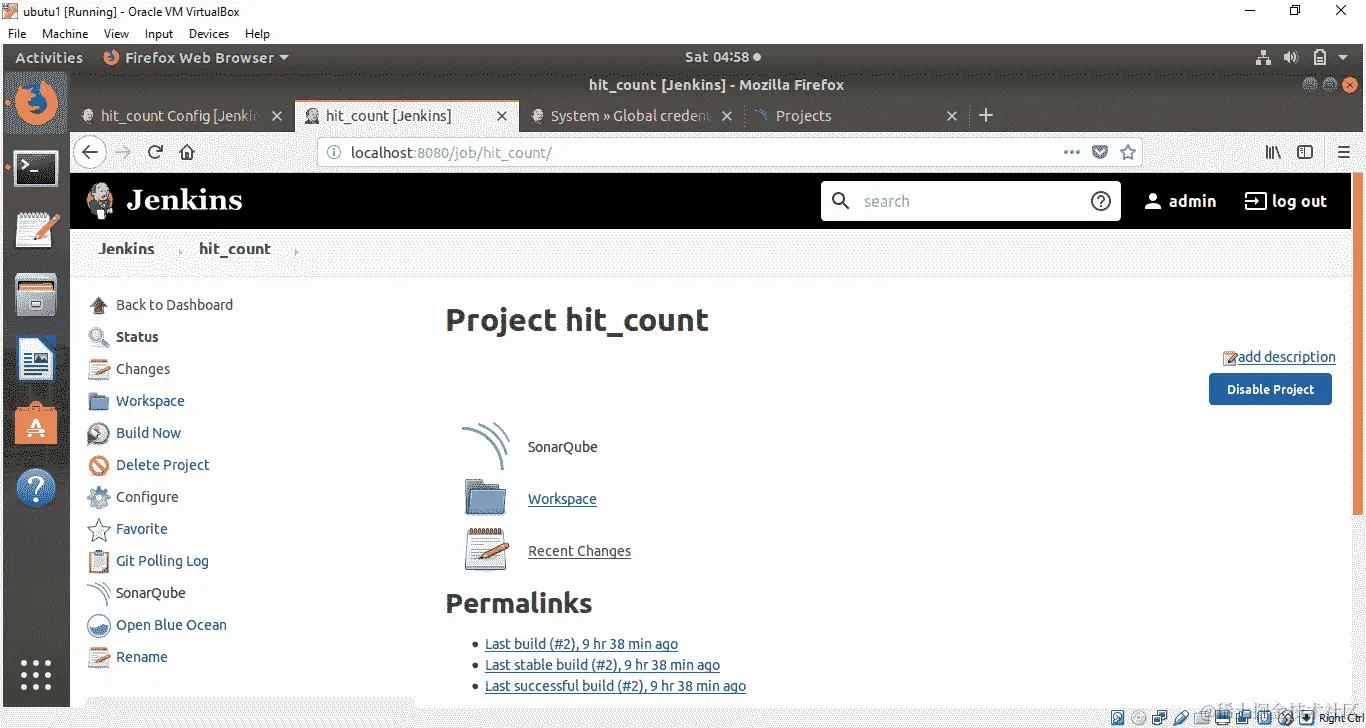Open the Firefox Web Browser top bar menu
Image resolution: width=1366 pixels, height=728 pixels.
[194, 57]
